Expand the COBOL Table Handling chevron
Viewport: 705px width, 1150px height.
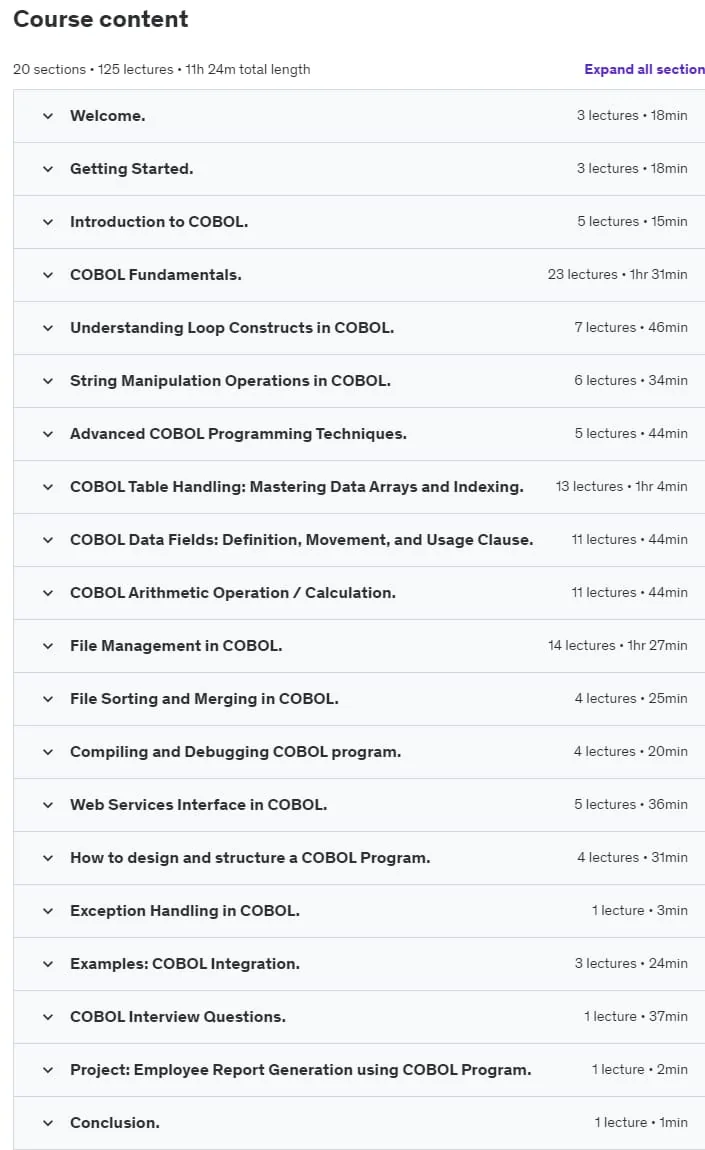(x=48, y=487)
